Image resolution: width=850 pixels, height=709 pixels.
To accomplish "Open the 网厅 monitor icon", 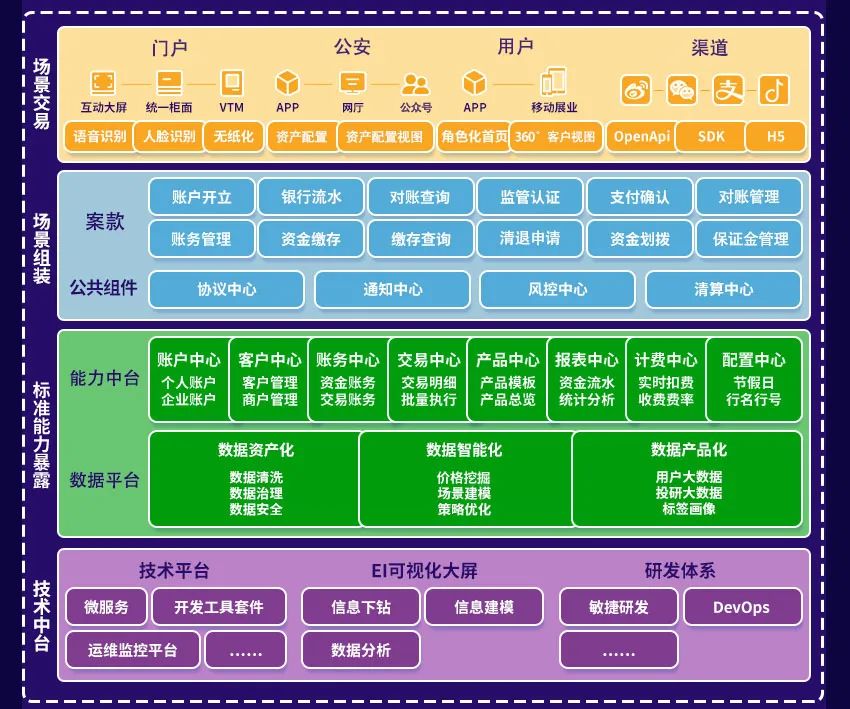I will coord(352,83).
